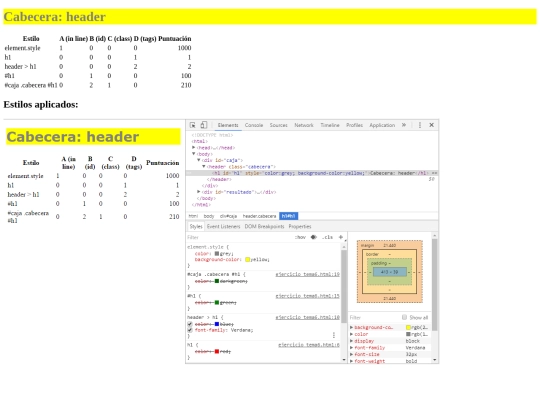Screen dimensions: 540x405
Task: Show more DevTools tabs via chevron
Action: point(404,125)
